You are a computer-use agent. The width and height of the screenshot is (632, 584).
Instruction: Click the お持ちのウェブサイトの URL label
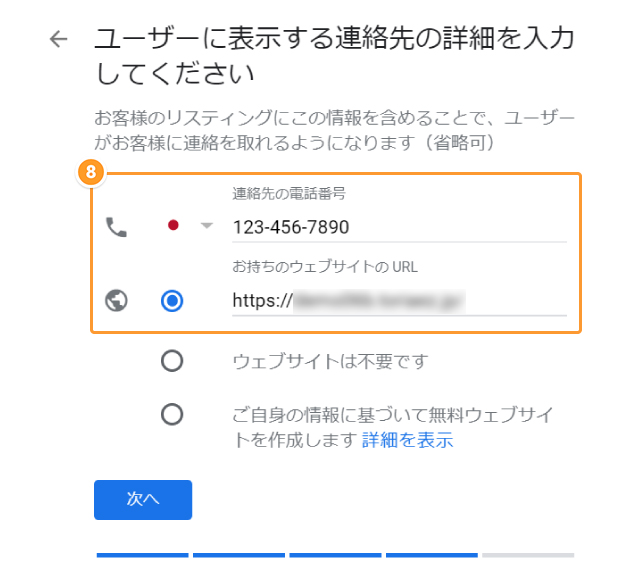tap(325, 267)
